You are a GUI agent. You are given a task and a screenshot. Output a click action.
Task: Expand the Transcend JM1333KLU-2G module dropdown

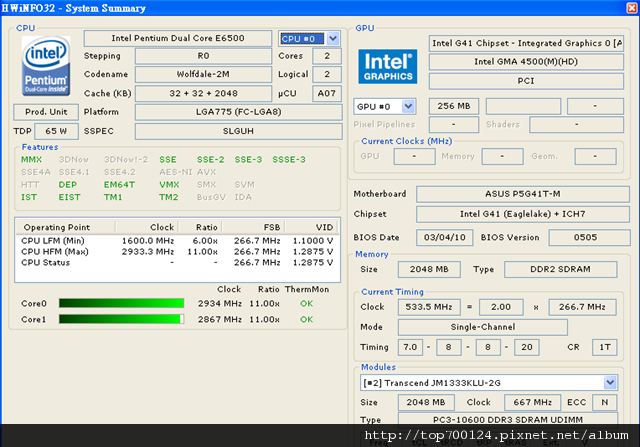click(610, 383)
